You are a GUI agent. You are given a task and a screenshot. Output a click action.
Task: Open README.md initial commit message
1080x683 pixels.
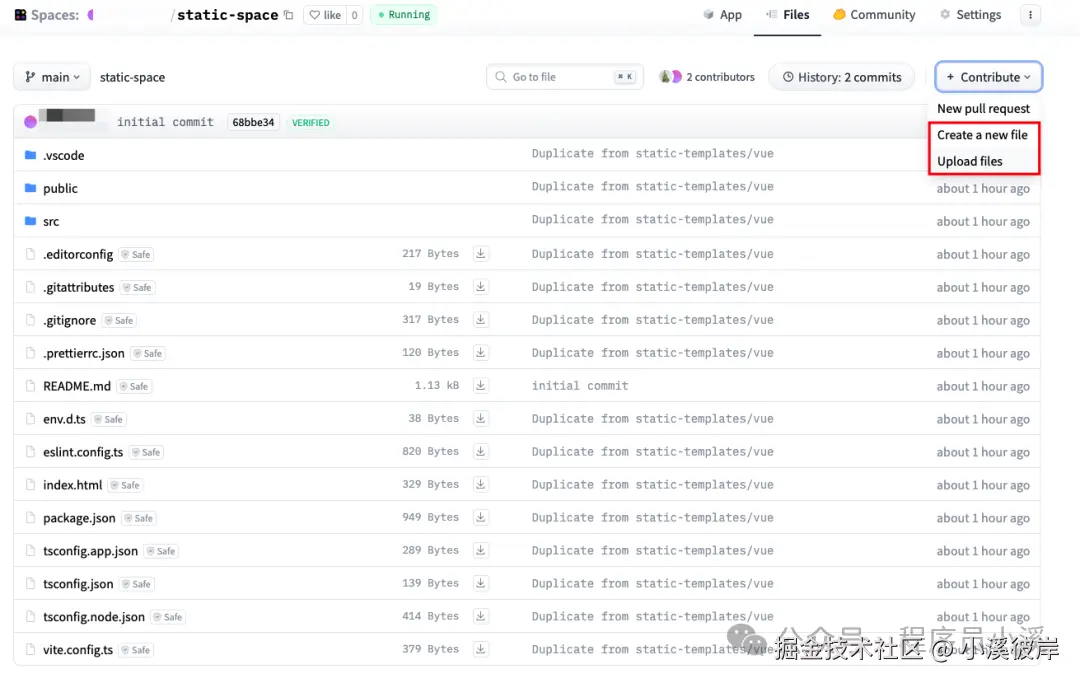pos(579,386)
